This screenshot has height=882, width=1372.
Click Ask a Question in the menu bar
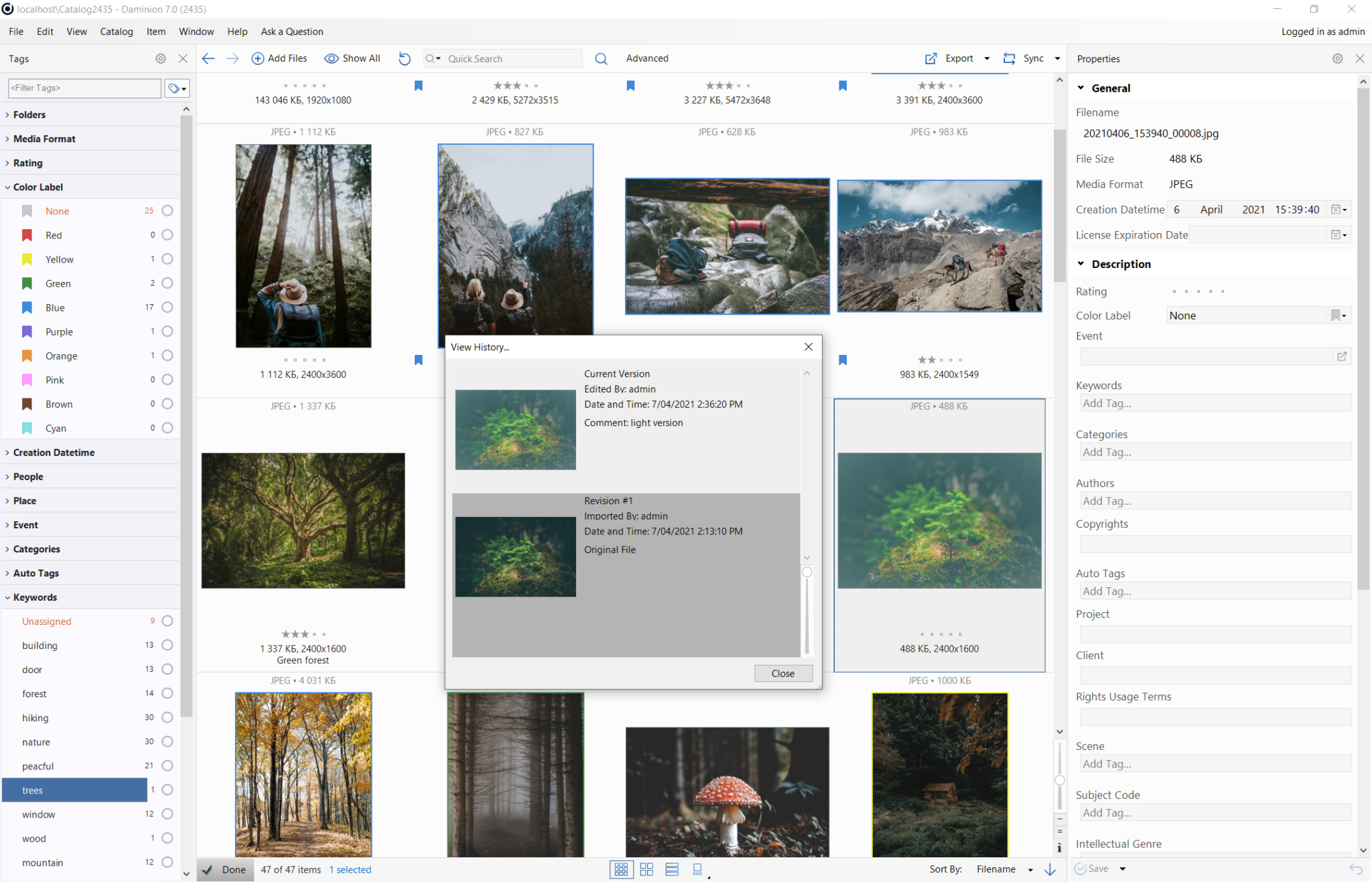[291, 31]
